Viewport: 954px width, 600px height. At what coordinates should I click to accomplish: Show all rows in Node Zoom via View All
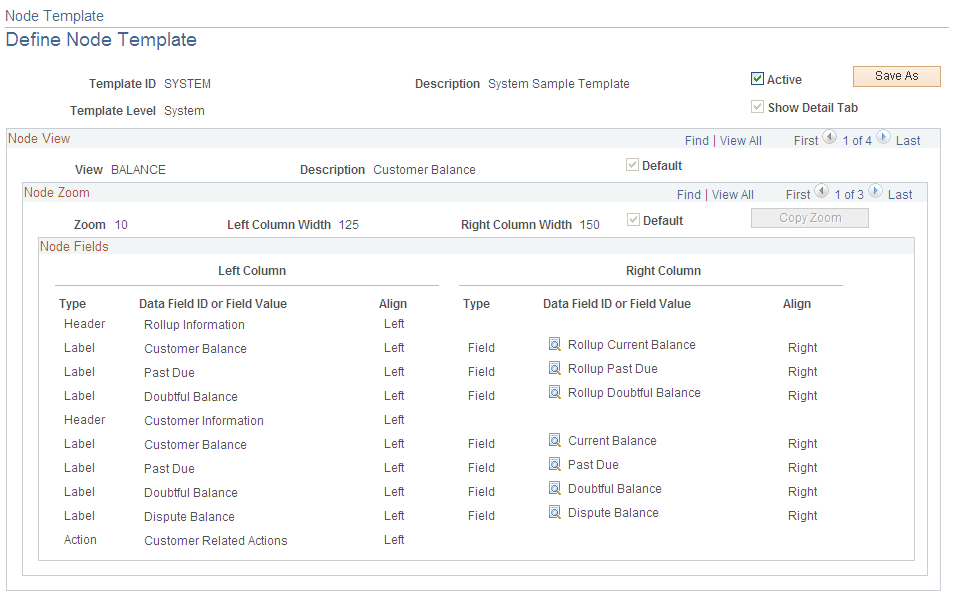click(732, 194)
